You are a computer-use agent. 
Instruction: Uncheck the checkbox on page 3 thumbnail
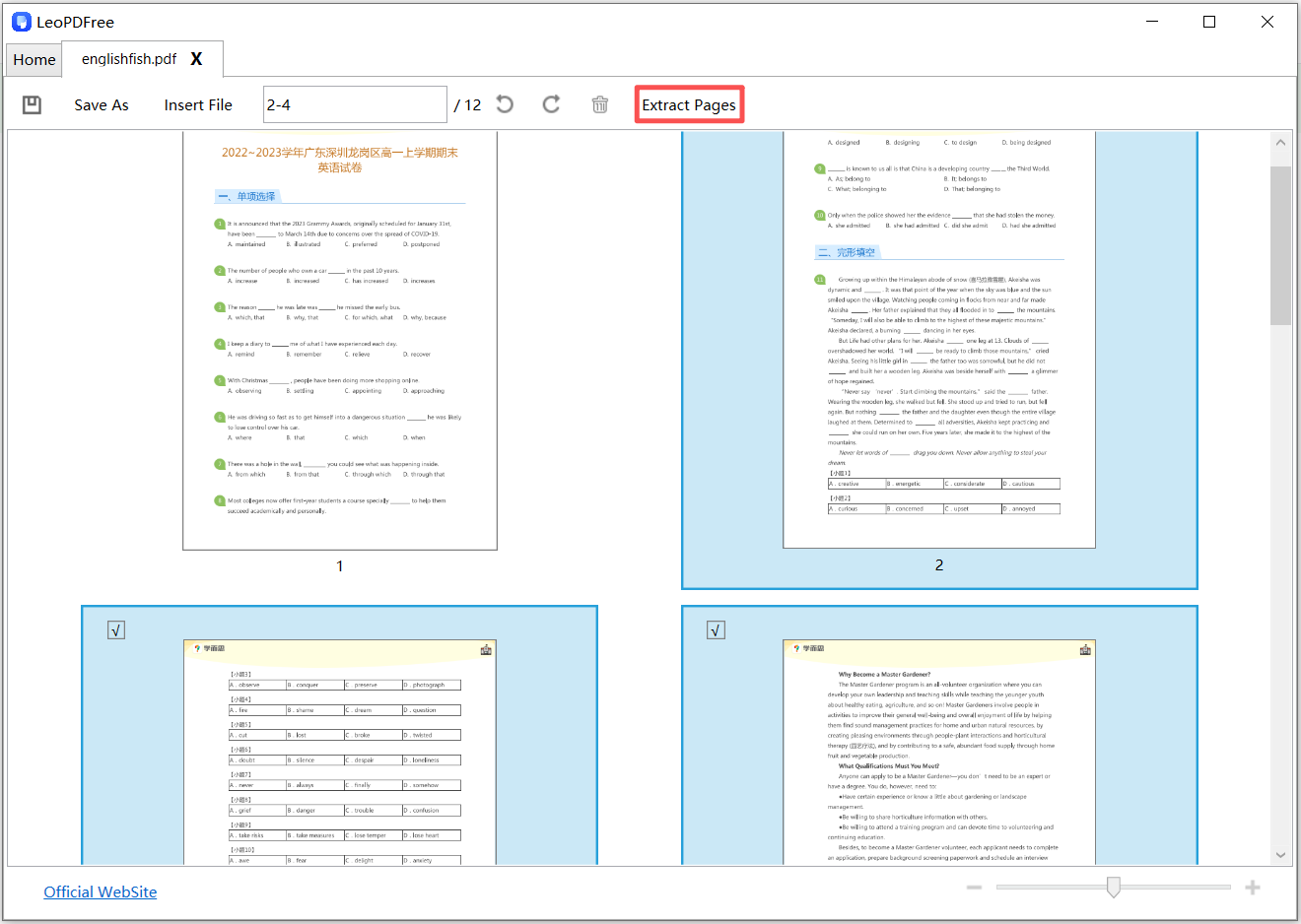(115, 628)
